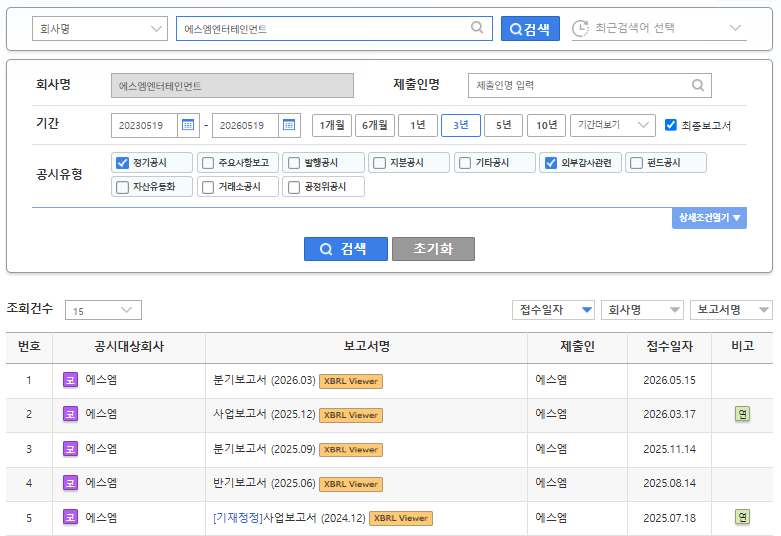Viewport: 781px width, 536px height.
Task: Click the KOSDAQ icon in row 1
Action: pos(70,380)
